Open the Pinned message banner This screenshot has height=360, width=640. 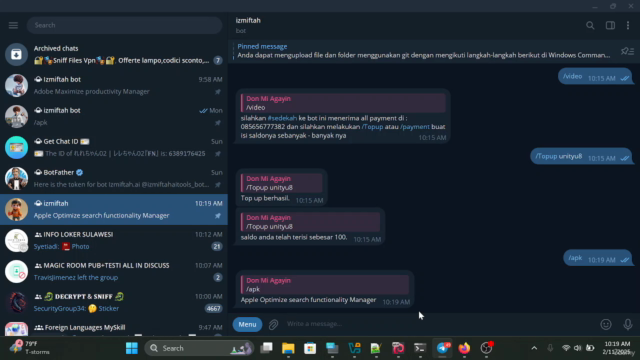(x=423, y=51)
